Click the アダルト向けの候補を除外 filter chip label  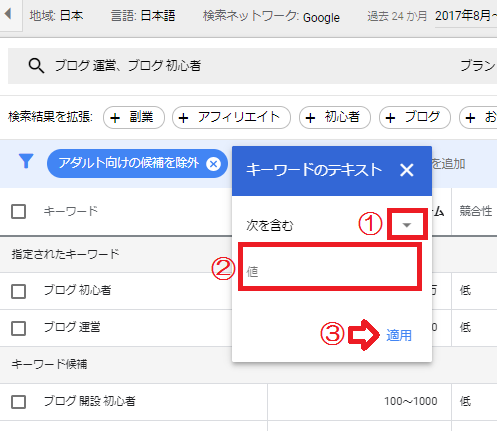(129, 163)
